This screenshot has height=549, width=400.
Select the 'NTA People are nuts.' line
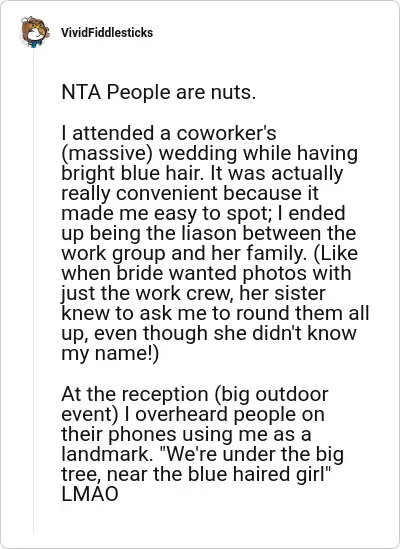(158, 92)
